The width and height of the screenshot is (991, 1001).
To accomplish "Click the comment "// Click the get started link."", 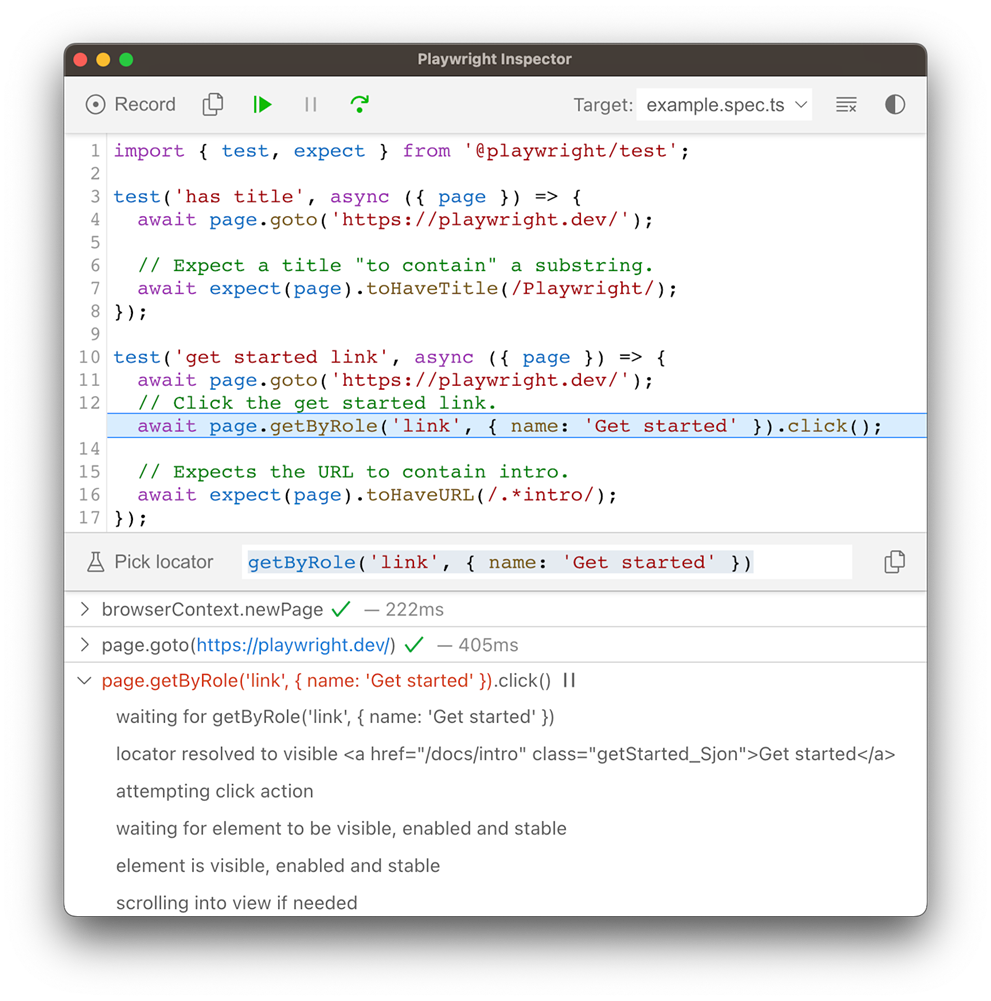I will pos(317,403).
